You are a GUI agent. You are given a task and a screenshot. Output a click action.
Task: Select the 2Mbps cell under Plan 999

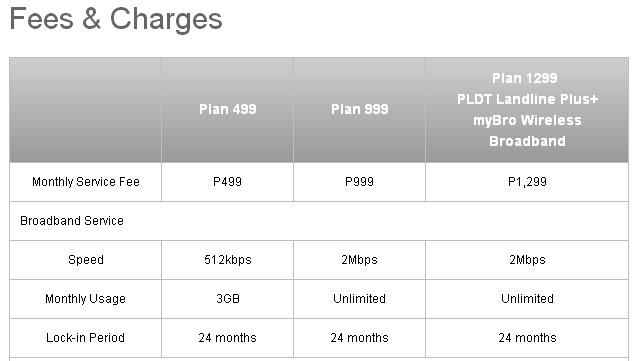360,260
